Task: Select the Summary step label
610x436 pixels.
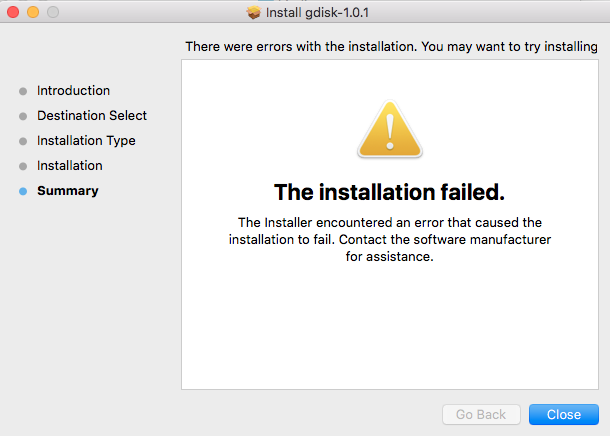Action: 67,190
